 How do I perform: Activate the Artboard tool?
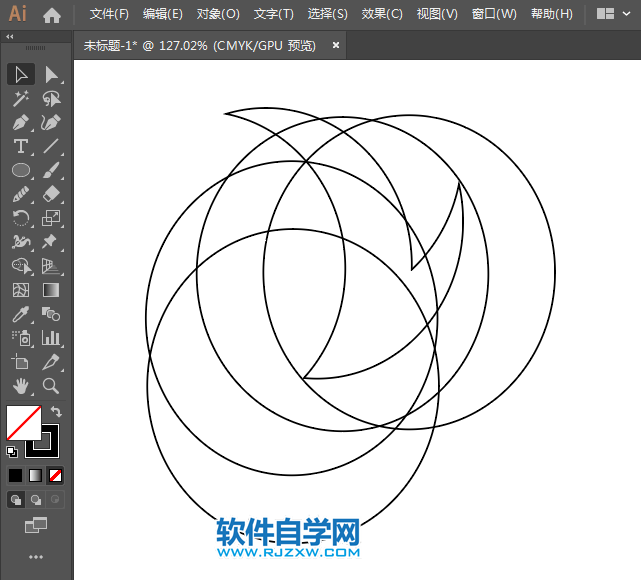coord(21,362)
